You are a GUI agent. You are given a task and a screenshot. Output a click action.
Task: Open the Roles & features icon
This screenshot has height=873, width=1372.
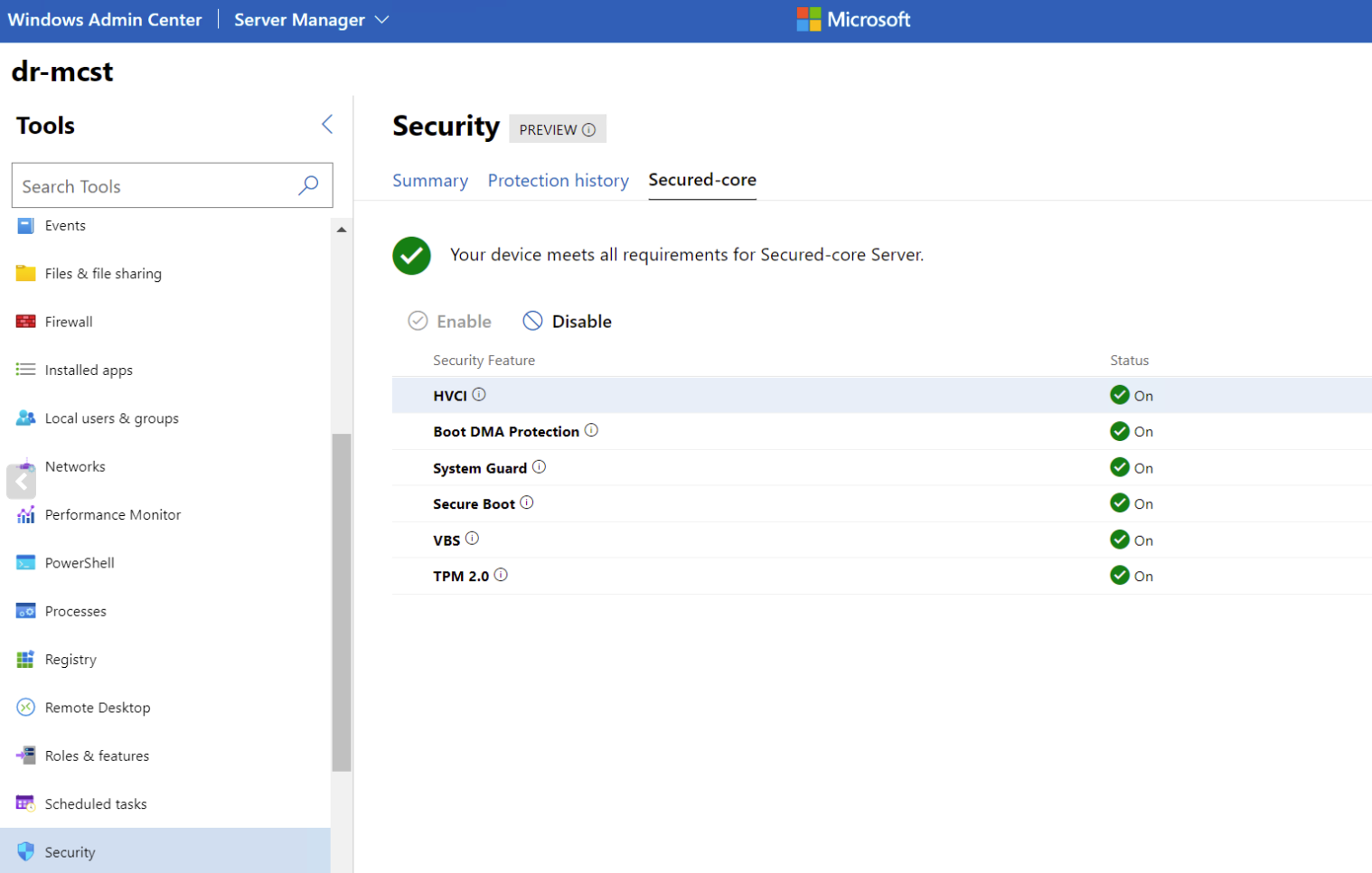tap(25, 756)
